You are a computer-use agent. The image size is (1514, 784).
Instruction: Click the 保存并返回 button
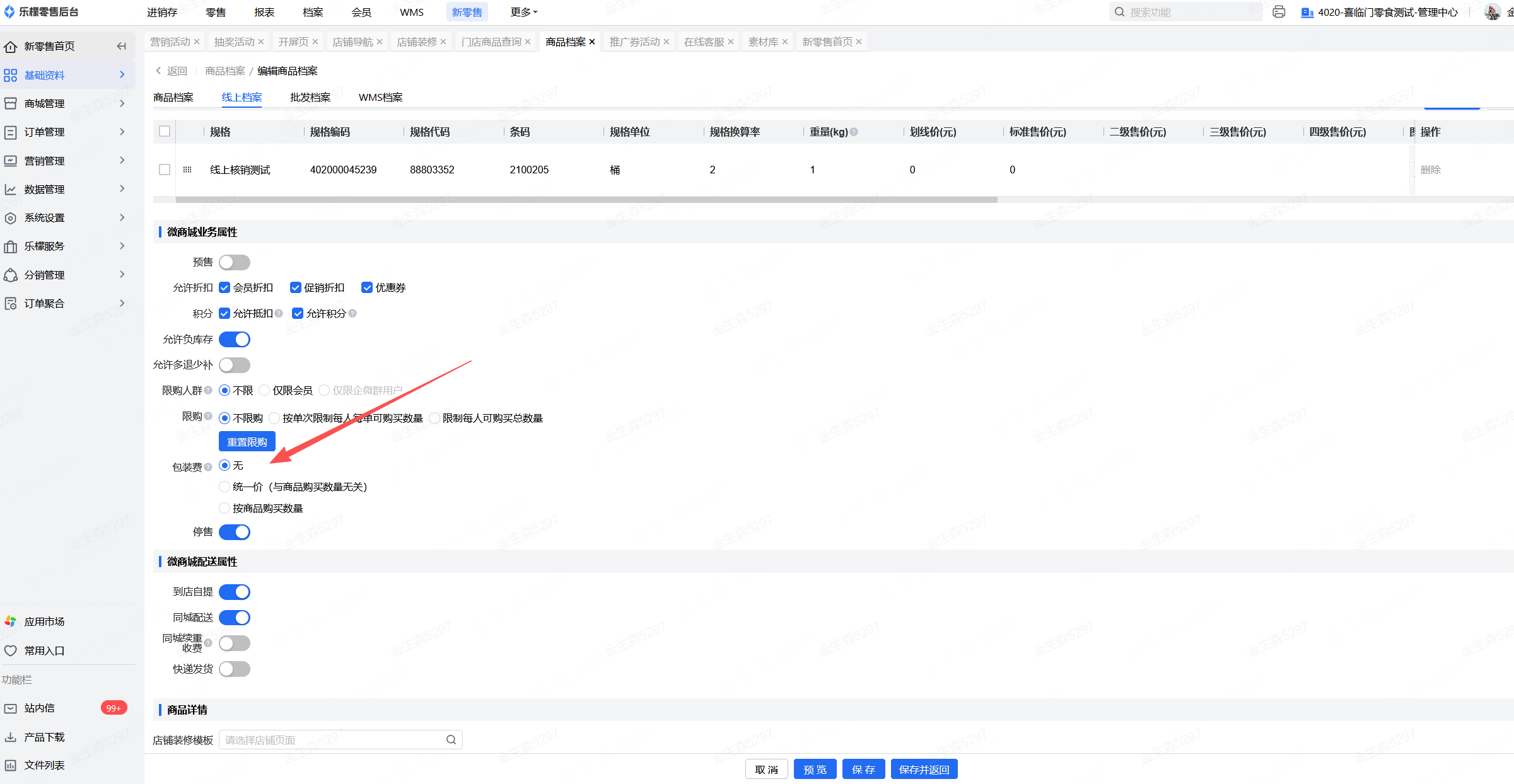click(x=924, y=770)
